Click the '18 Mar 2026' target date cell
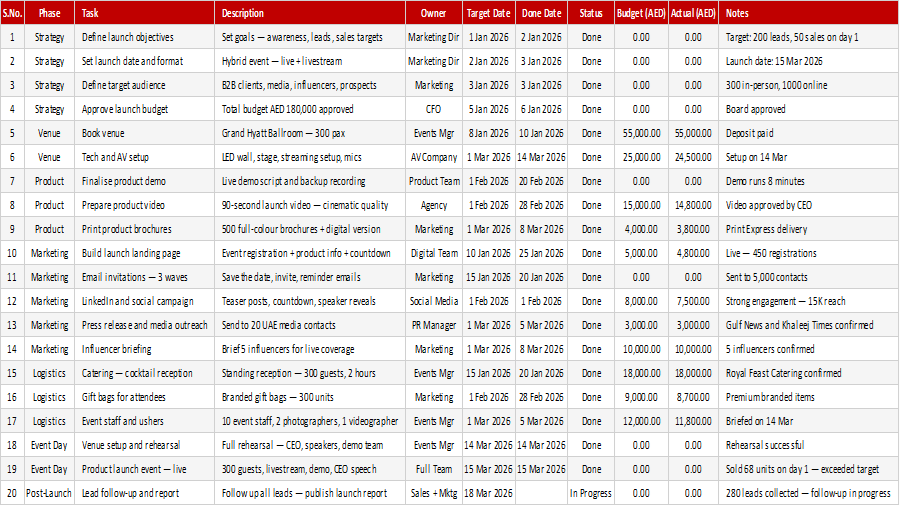The height and width of the screenshot is (529, 900). click(488, 493)
